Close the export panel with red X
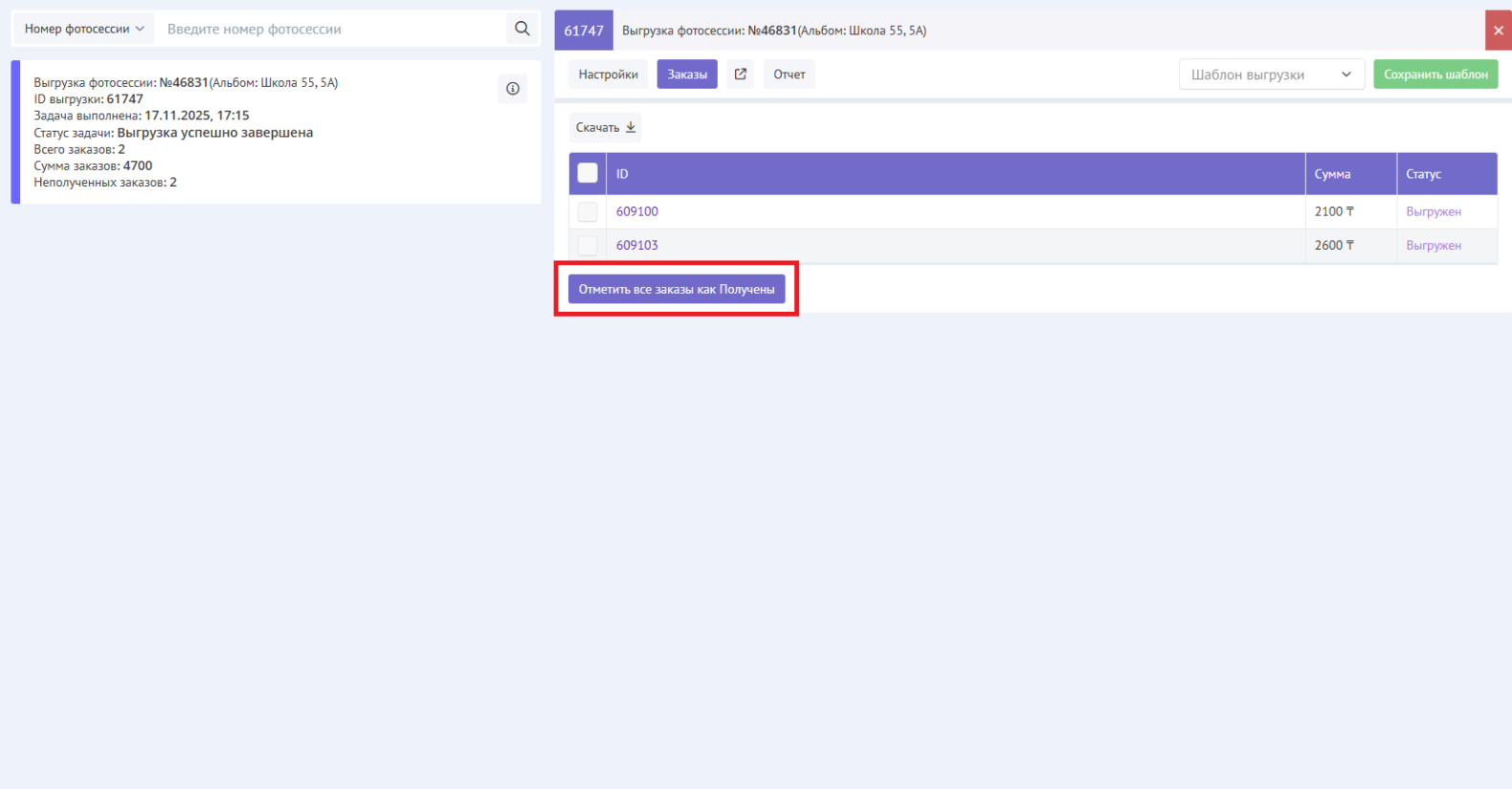This screenshot has height=789, width=1512. coord(1498,31)
